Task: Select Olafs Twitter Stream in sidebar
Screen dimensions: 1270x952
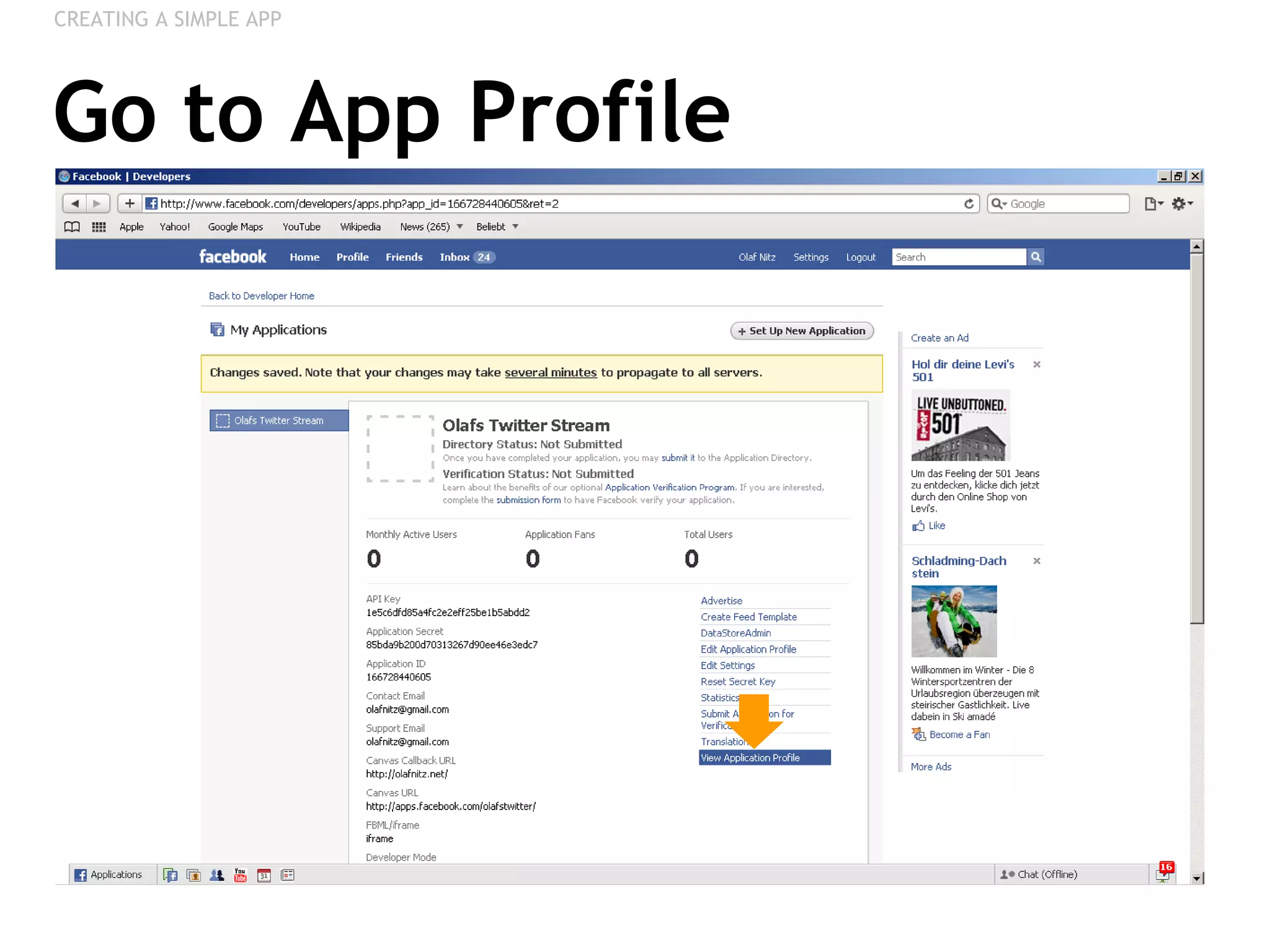Action: coord(279,421)
